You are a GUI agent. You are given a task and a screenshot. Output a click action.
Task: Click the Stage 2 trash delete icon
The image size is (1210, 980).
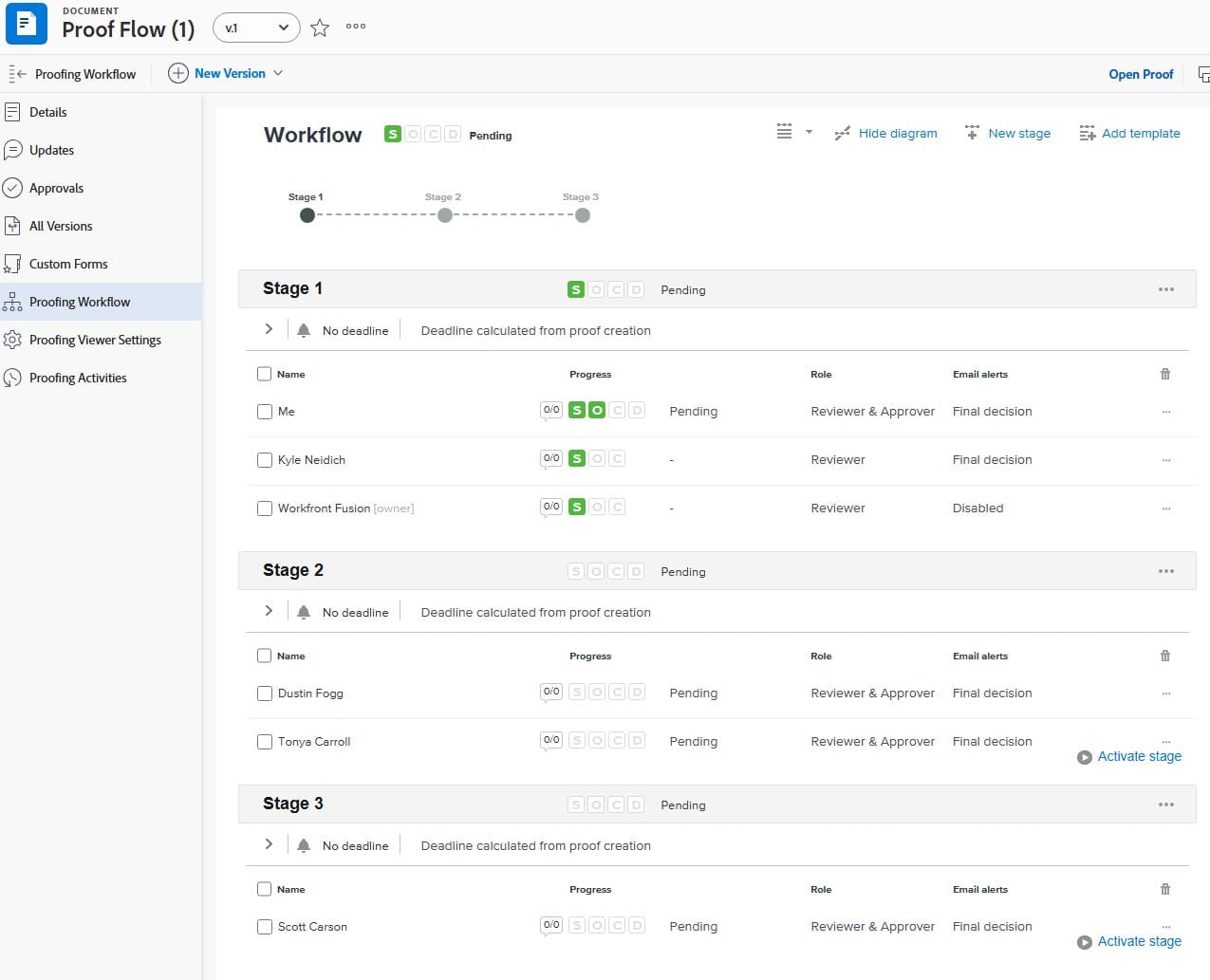pyautogui.click(x=1165, y=656)
